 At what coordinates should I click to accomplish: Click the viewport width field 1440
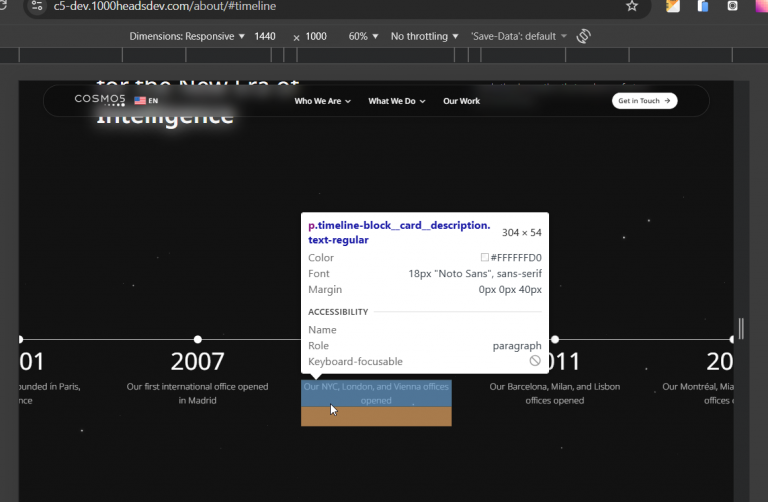[265, 36]
